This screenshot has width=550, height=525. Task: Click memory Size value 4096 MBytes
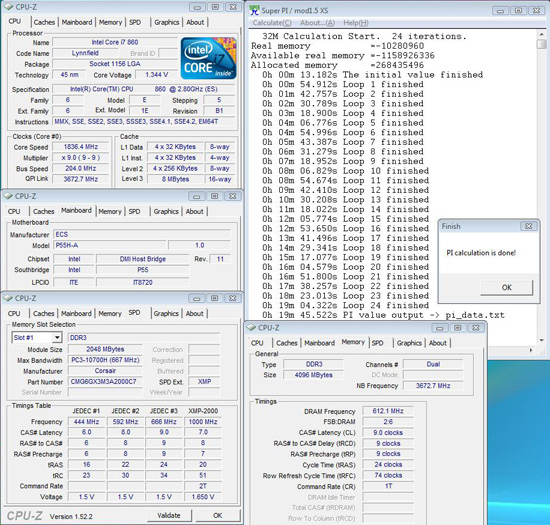[x=313, y=375]
